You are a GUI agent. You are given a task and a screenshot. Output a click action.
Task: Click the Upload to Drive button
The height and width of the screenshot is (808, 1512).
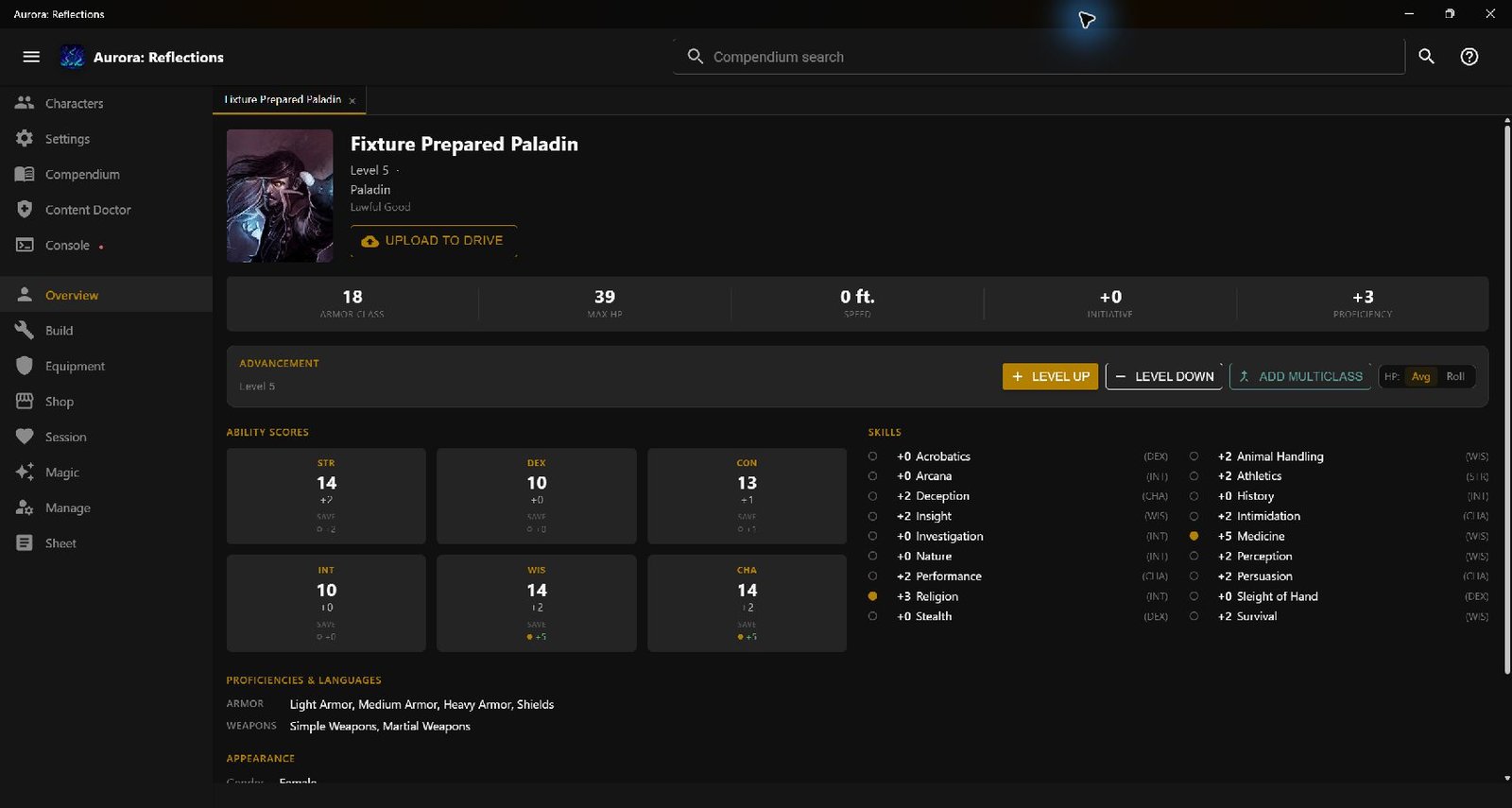click(434, 241)
